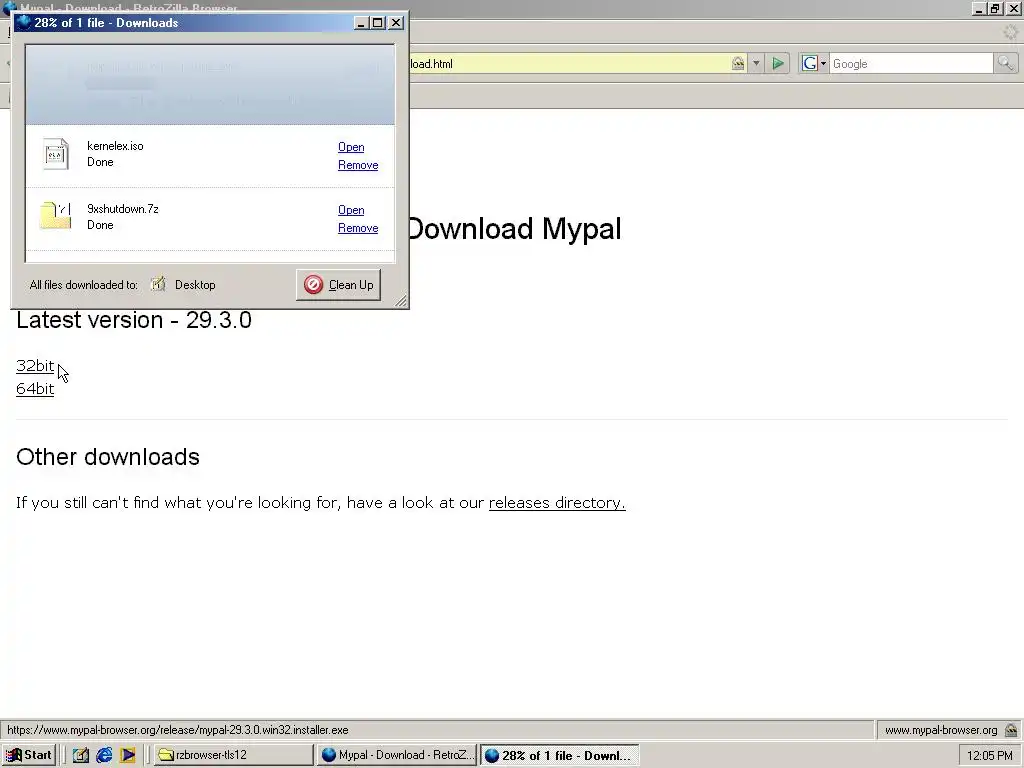Switch to Downloads window taskbar button
The width and height of the screenshot is (1024, 768).
point(560,755)
